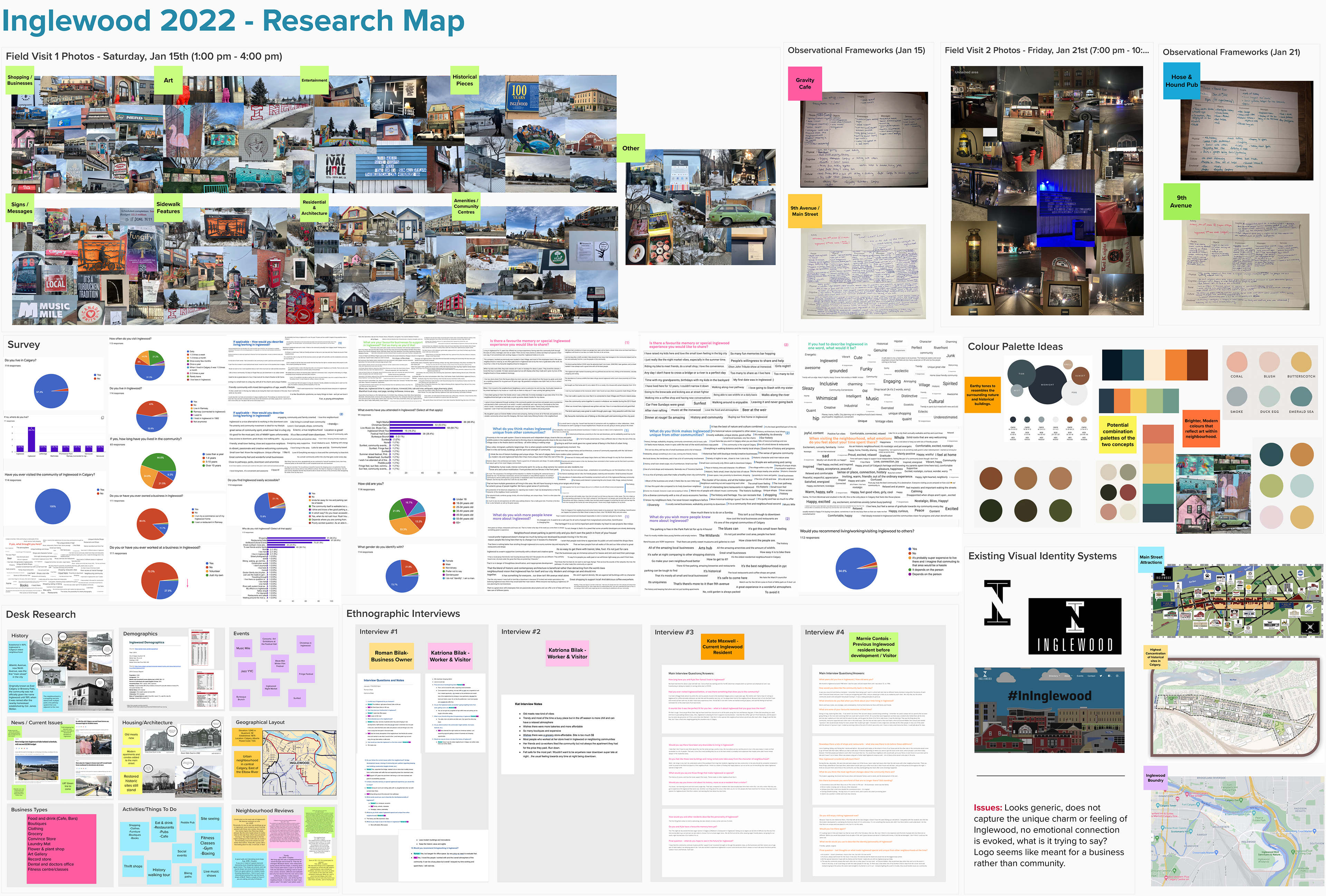The height and width of the screenshot is (896, 1326).
Task: Click the Brighter, Modern colours orange sticky
Action: tap(1201, 428)
